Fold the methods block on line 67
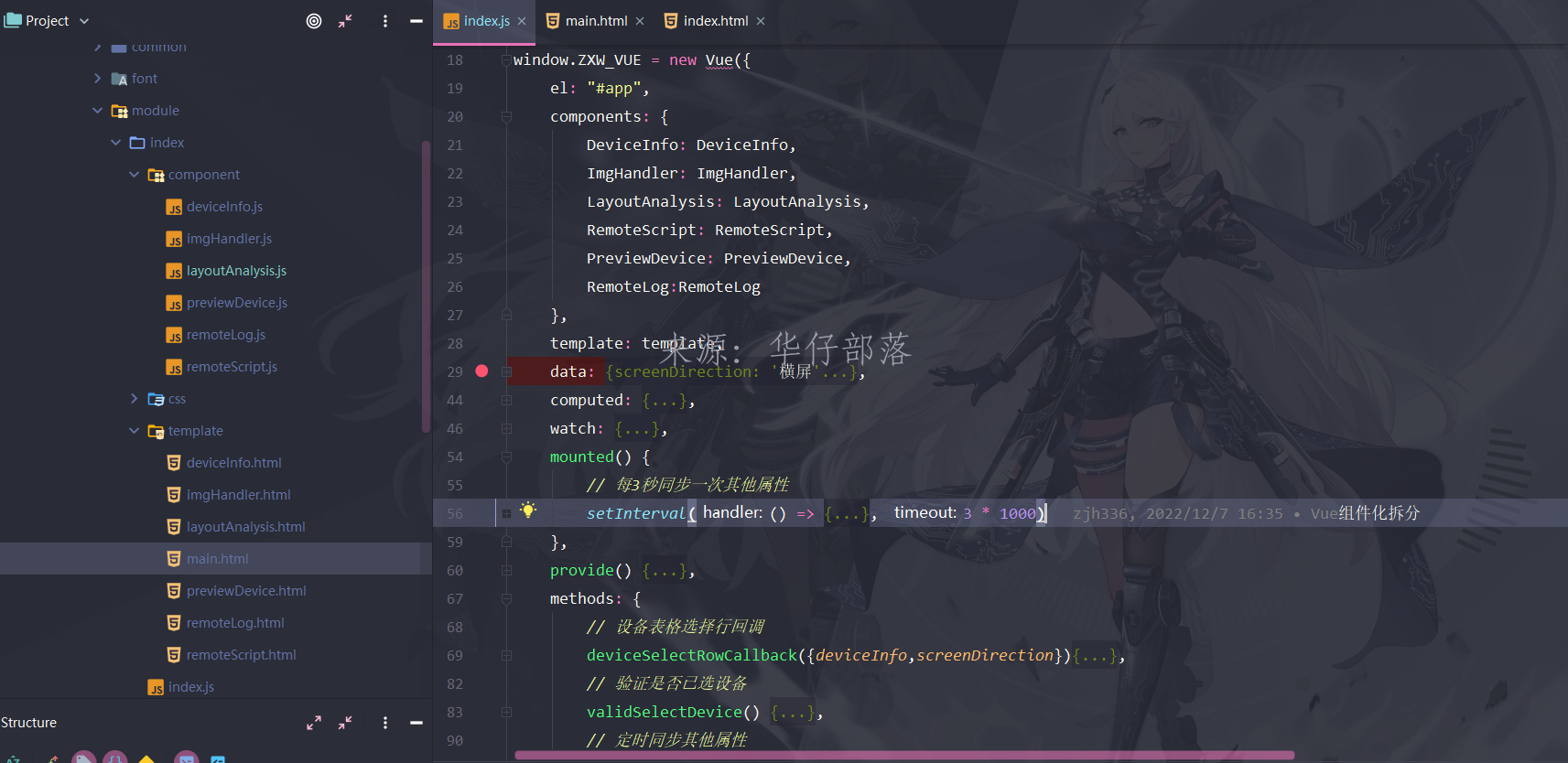The width and height of the screenshot is (1568, 763). (506, 599)
